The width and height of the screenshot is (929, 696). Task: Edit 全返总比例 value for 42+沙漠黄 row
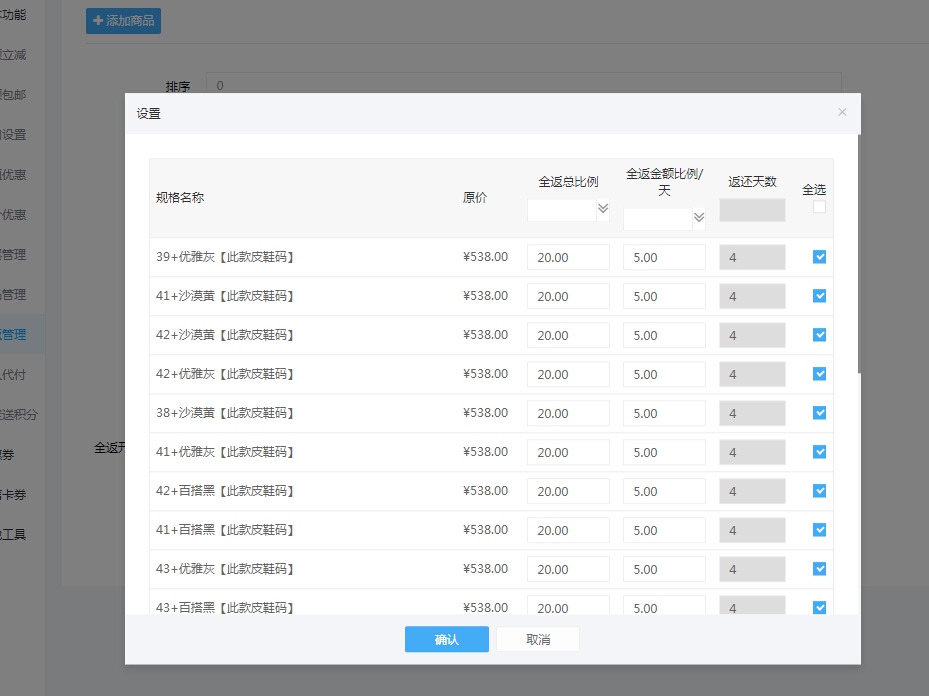568,335
